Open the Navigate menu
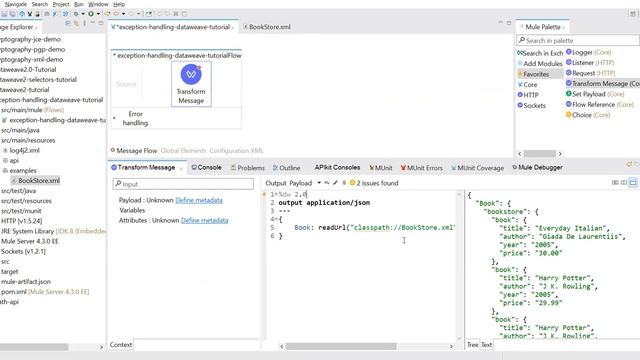The height and width of the screenshot is (360, 640). (x=16, y=4)
